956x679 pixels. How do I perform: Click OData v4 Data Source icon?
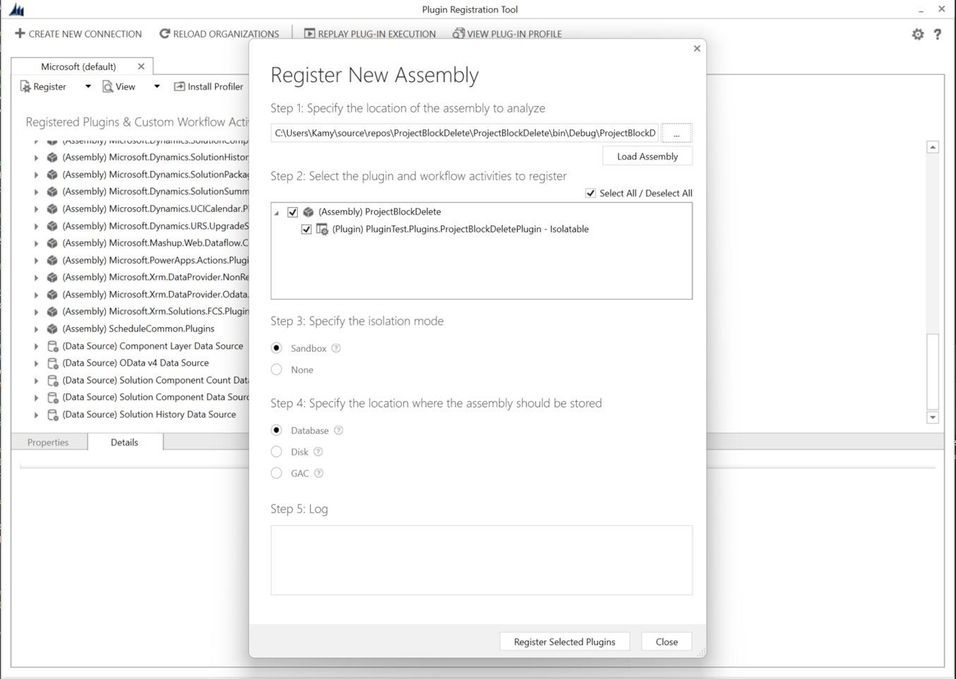tap(52, 363)
